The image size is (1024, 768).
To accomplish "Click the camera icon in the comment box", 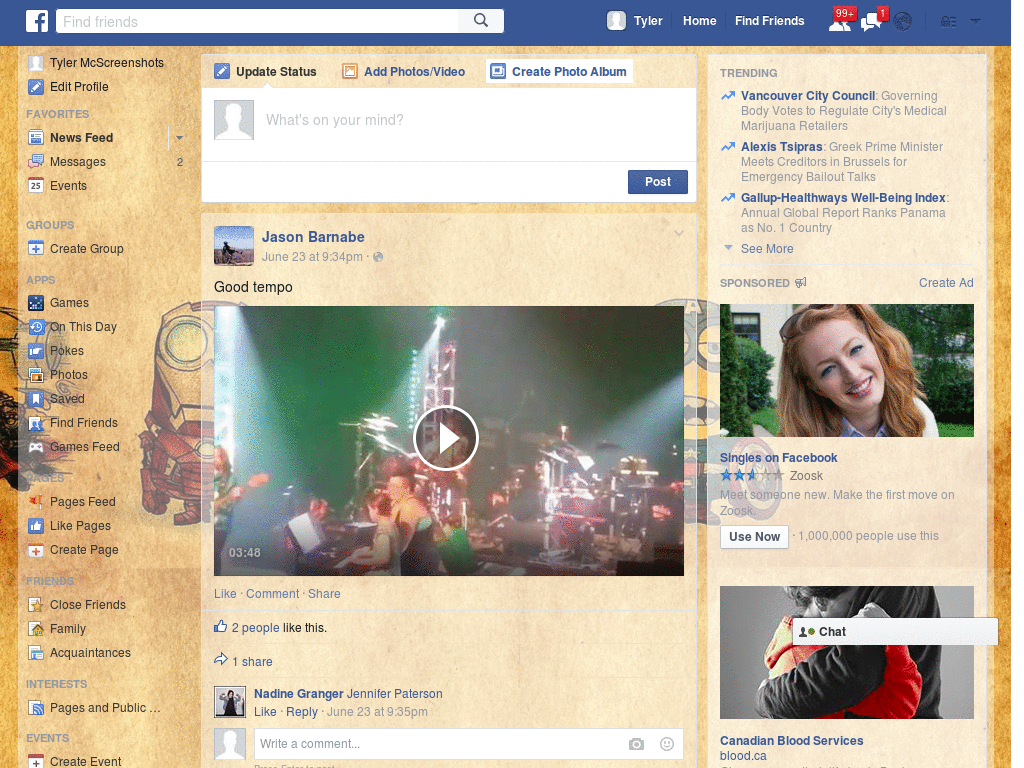I will [x=636, y=744].
